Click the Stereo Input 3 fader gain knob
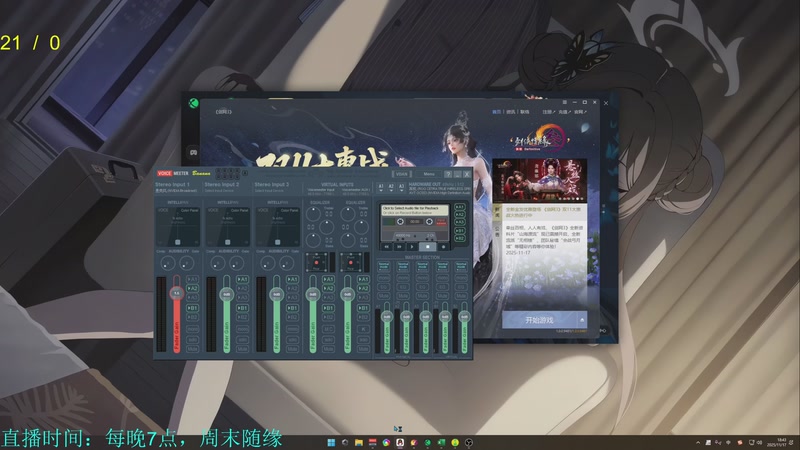Screen dimensions: 800x450 coord(277,294)
